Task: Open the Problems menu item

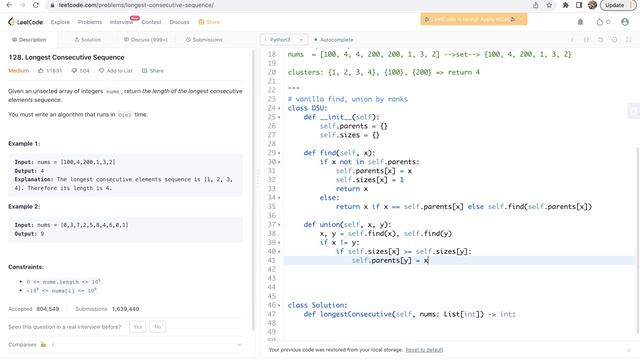Action: coord(90,22)
